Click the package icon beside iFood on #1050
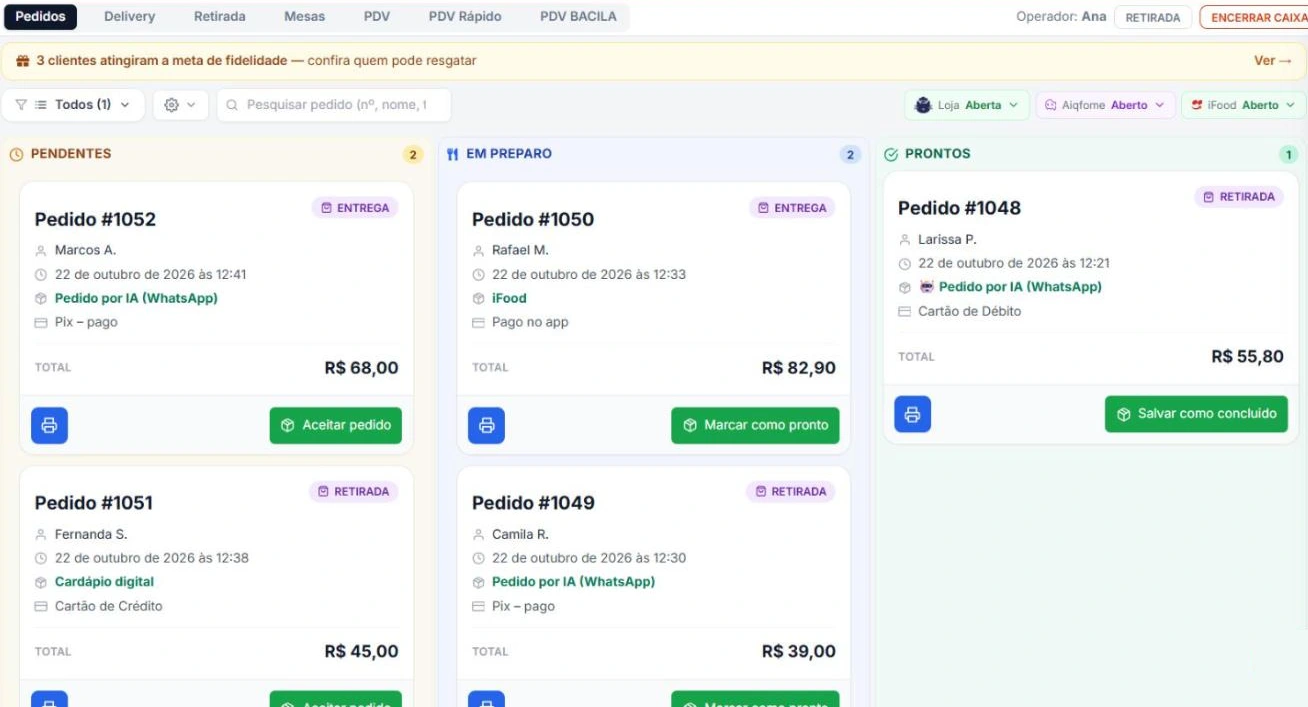 point(479,299)
